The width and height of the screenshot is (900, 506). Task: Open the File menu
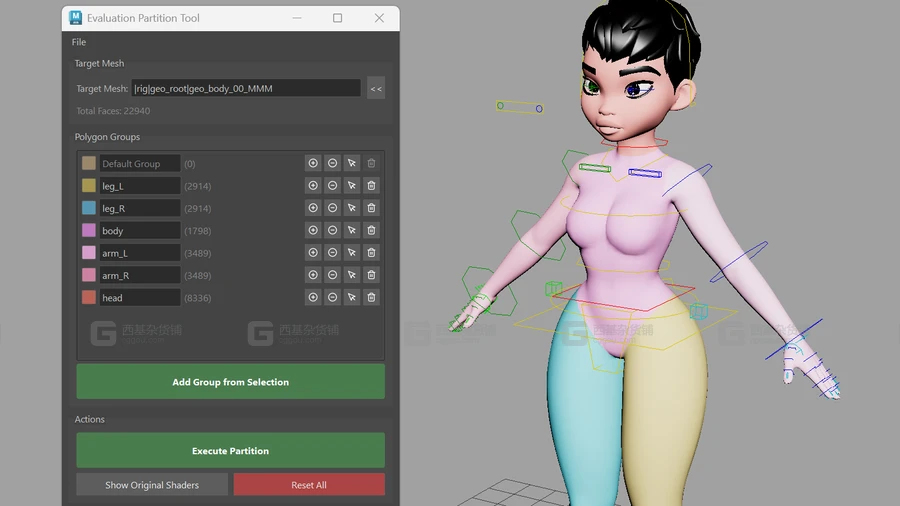point(79,42)
